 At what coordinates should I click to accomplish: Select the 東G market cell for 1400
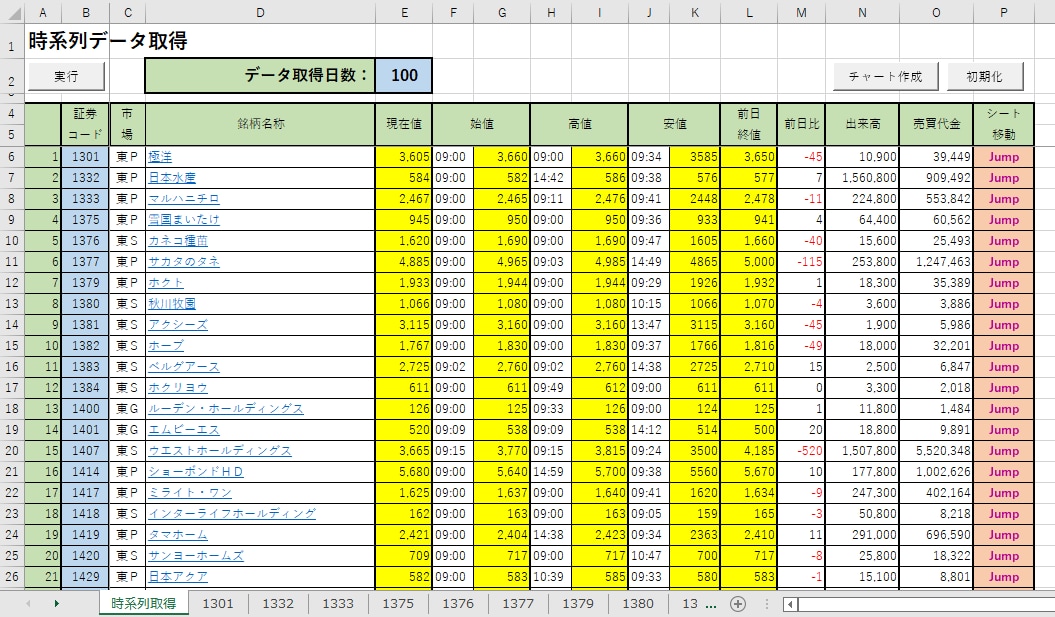[127, 408]
